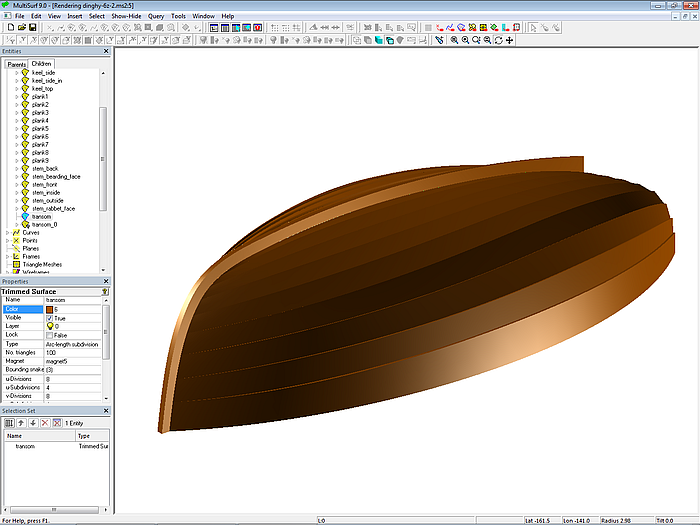700x525 pixels.
Task: Click the Rotate view icon
Action: pos(499,40)
